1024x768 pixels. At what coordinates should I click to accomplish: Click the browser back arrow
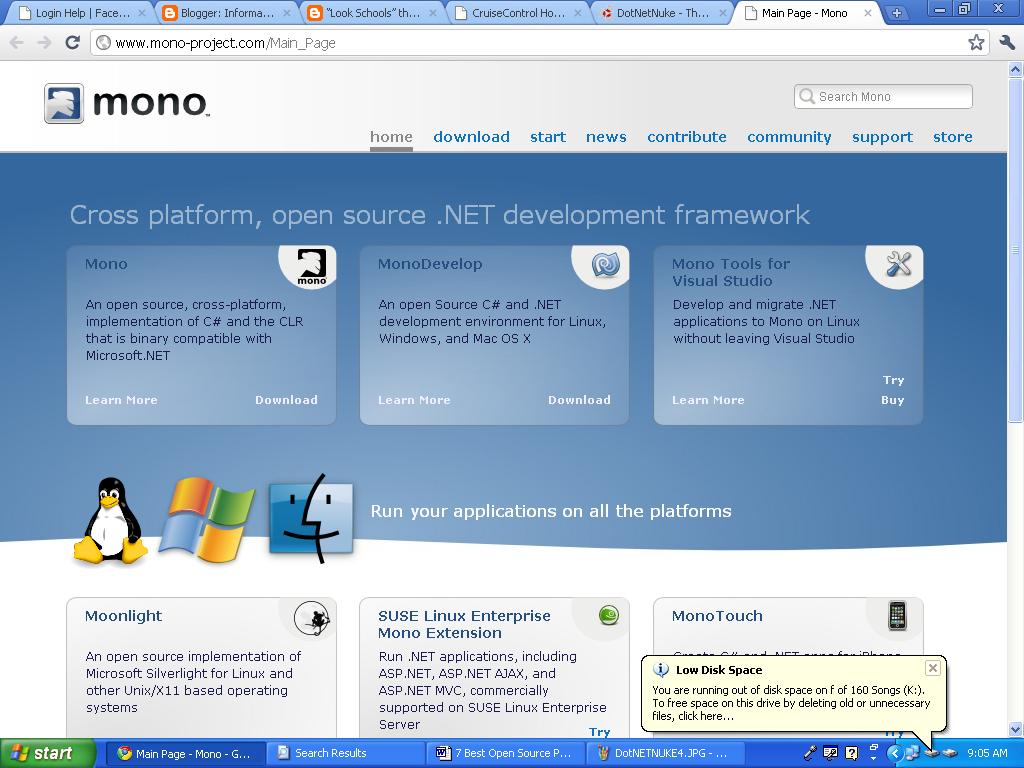[17, 43]
